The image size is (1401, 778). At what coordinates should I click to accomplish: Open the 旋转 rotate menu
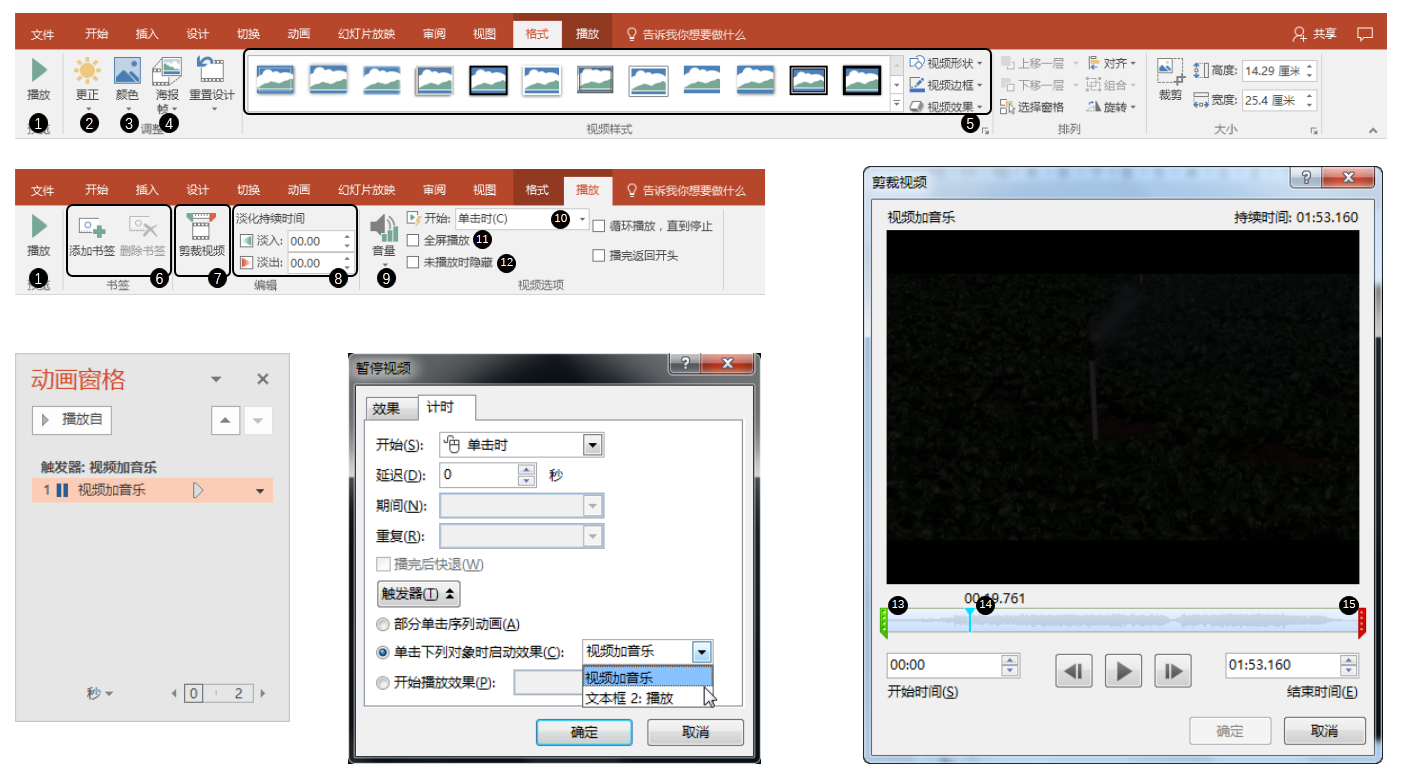1112,107
